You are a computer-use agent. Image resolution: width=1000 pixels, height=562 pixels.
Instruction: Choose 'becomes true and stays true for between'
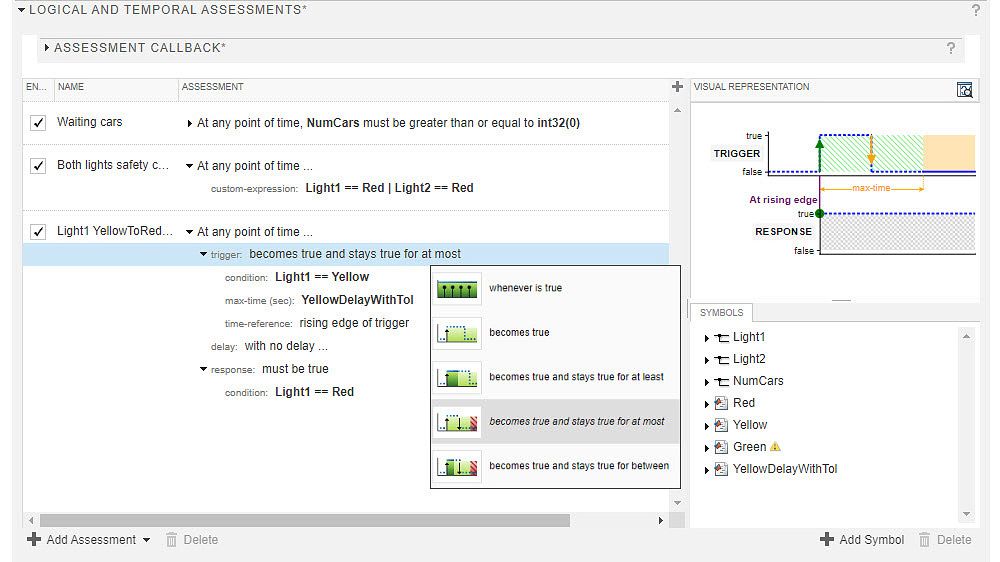click(578, 466)
